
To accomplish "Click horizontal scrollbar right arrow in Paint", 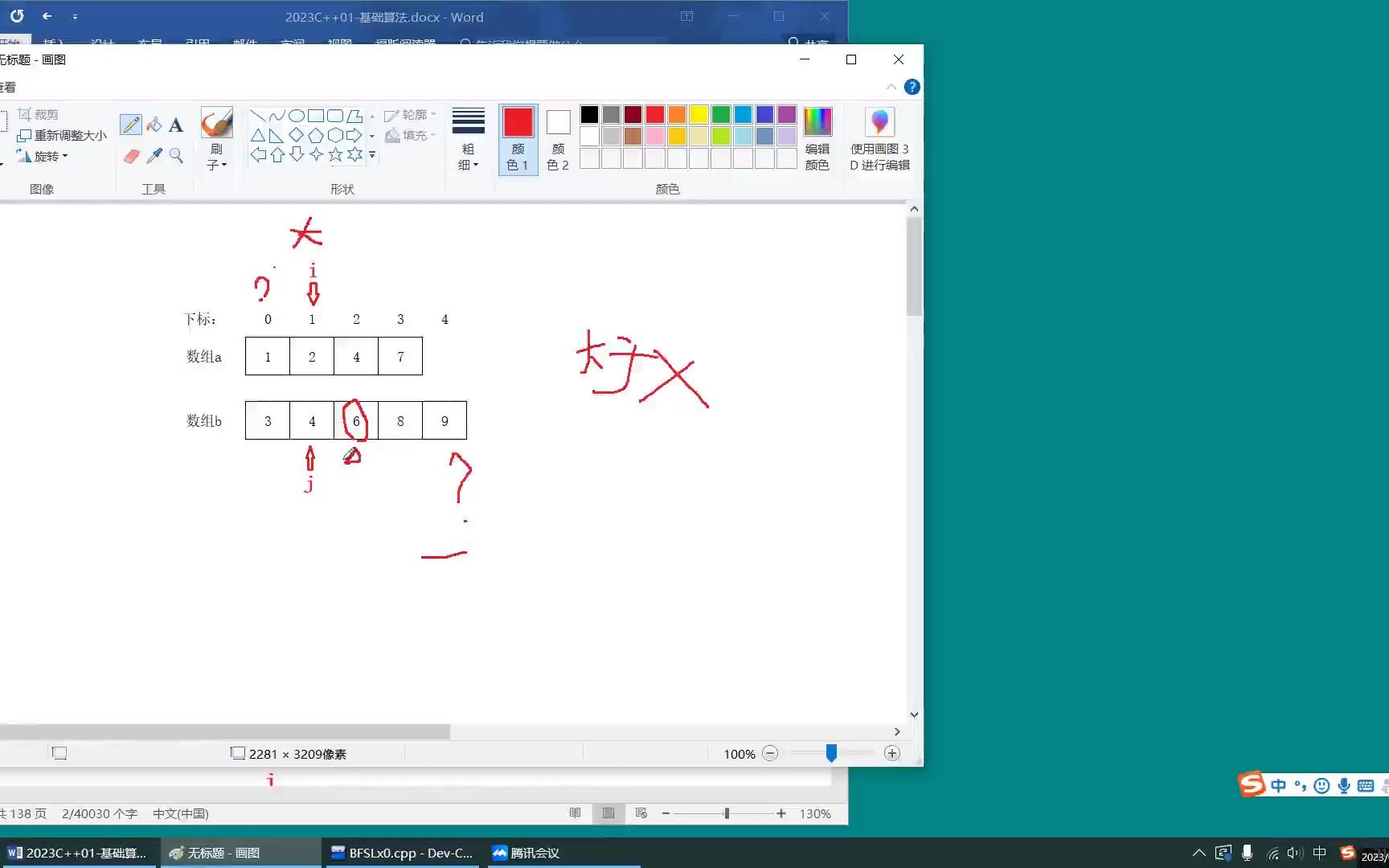I will click(897, 731).
